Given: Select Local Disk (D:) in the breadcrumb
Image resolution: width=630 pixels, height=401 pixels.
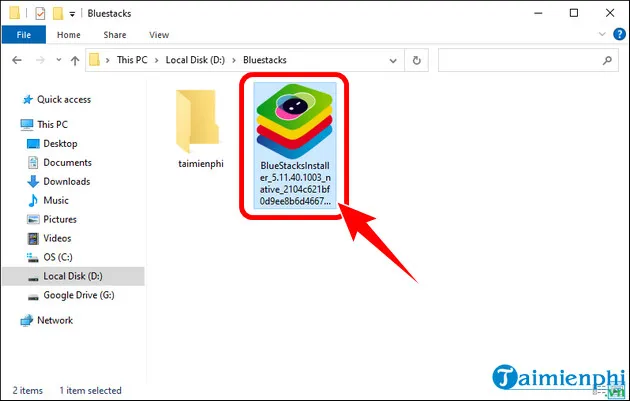Looking at the screenshot, I should [x=195, y=60].
